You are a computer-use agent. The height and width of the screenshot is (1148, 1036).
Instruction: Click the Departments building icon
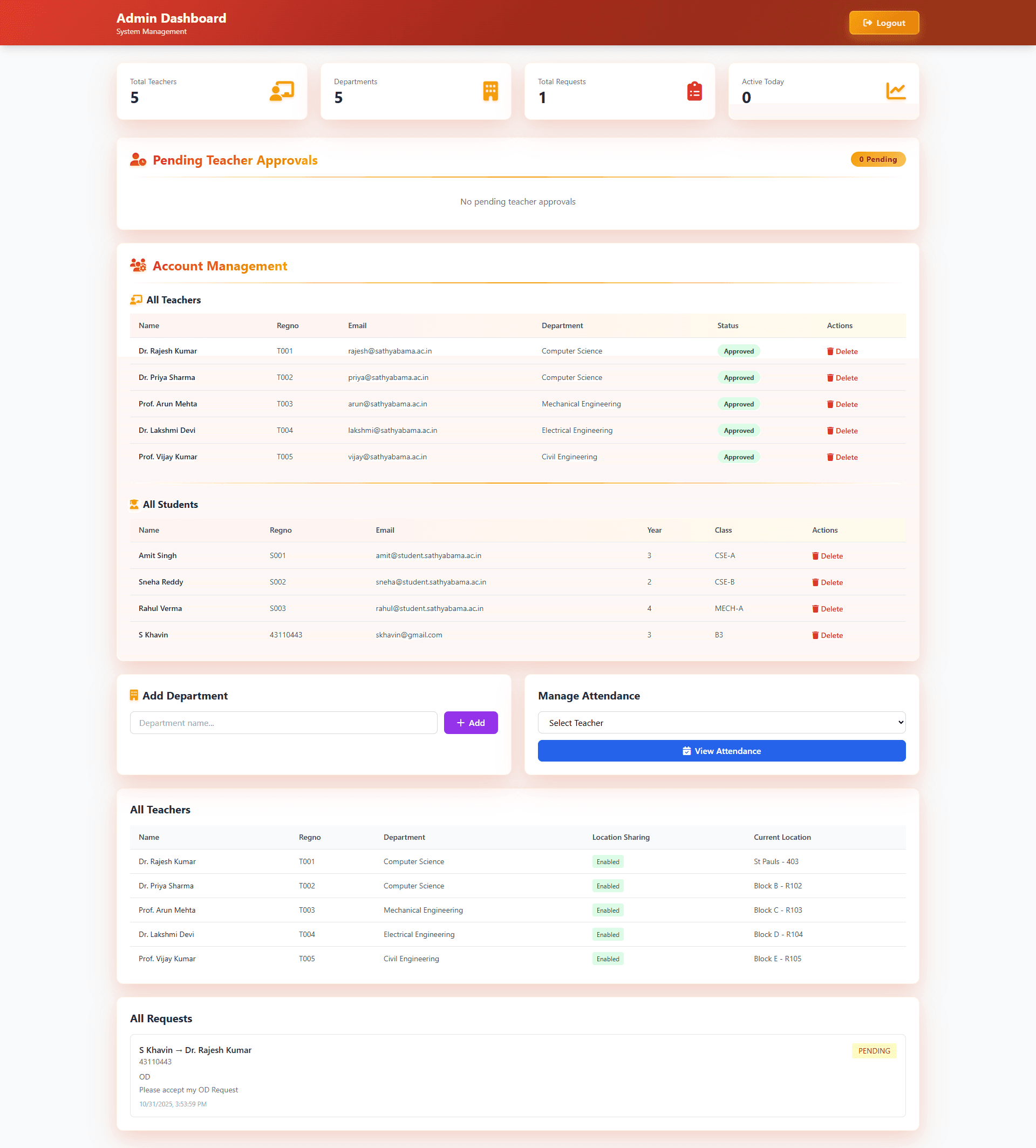(490, 91)
